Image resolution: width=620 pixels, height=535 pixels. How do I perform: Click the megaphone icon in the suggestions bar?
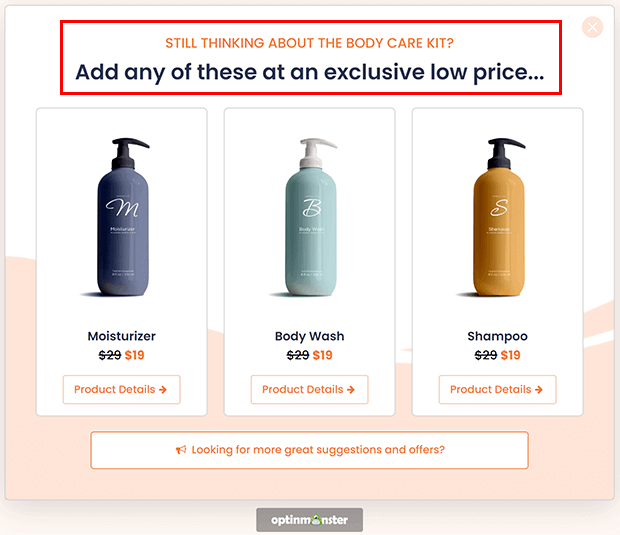[181, 450]
